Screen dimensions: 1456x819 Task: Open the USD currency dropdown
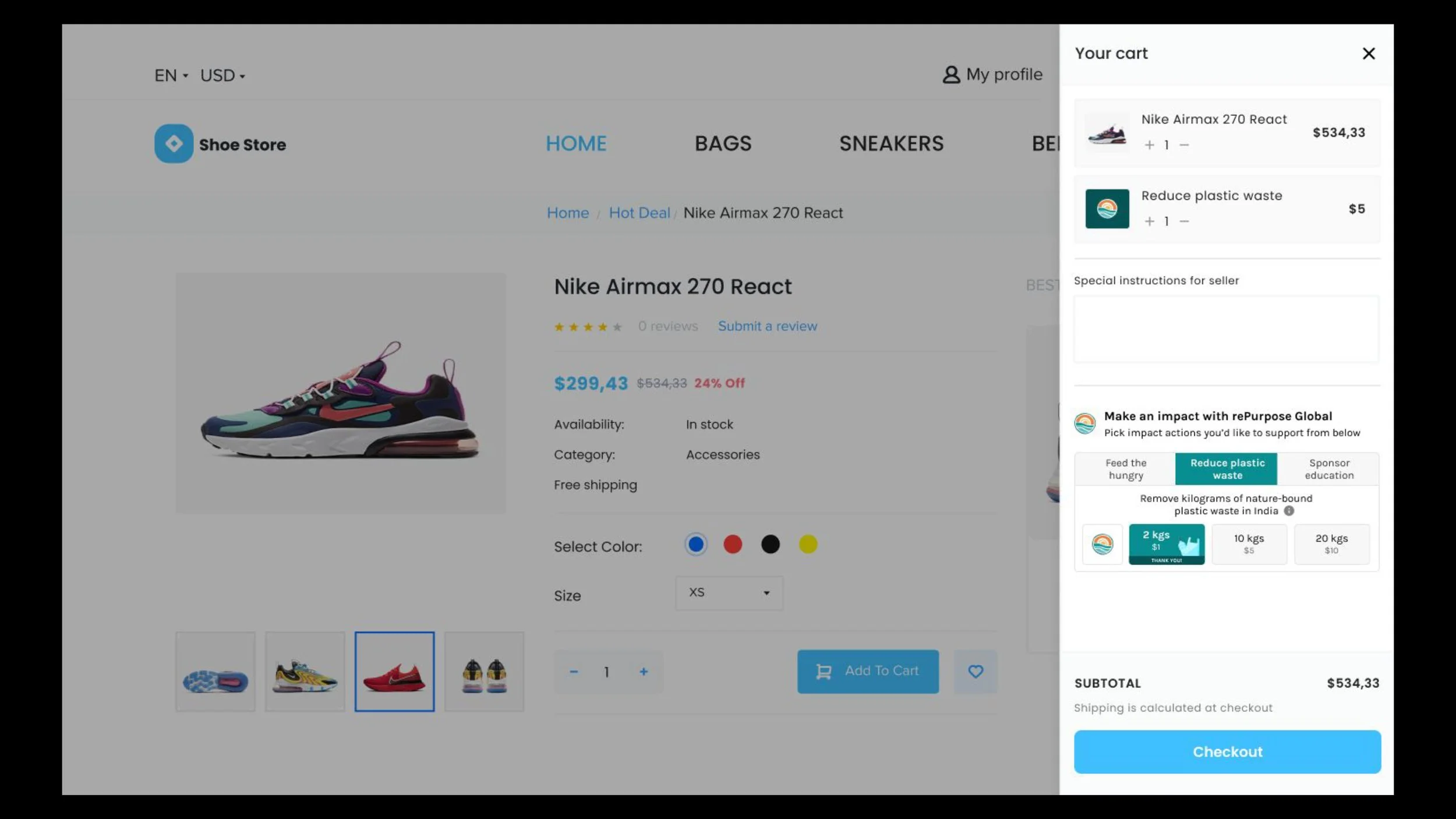click(222, 76)
